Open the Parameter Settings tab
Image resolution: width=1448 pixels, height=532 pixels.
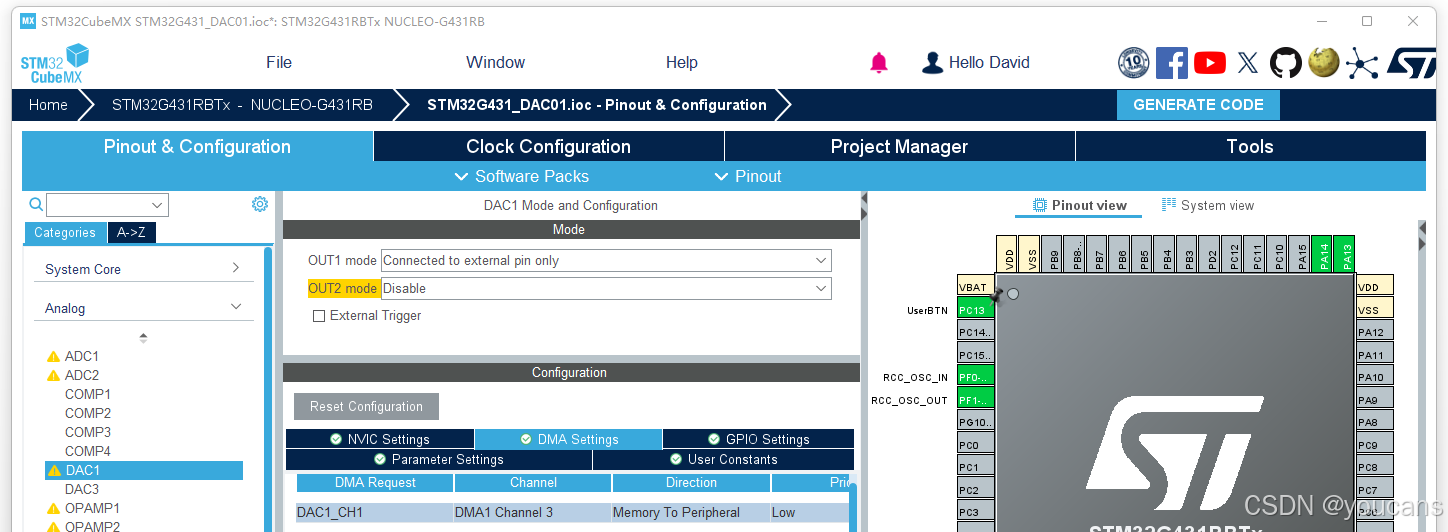pos(438,459)
